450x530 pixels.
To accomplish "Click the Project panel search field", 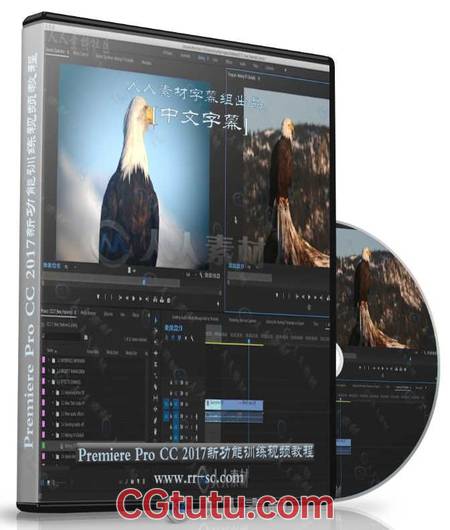I will point(63,337).
